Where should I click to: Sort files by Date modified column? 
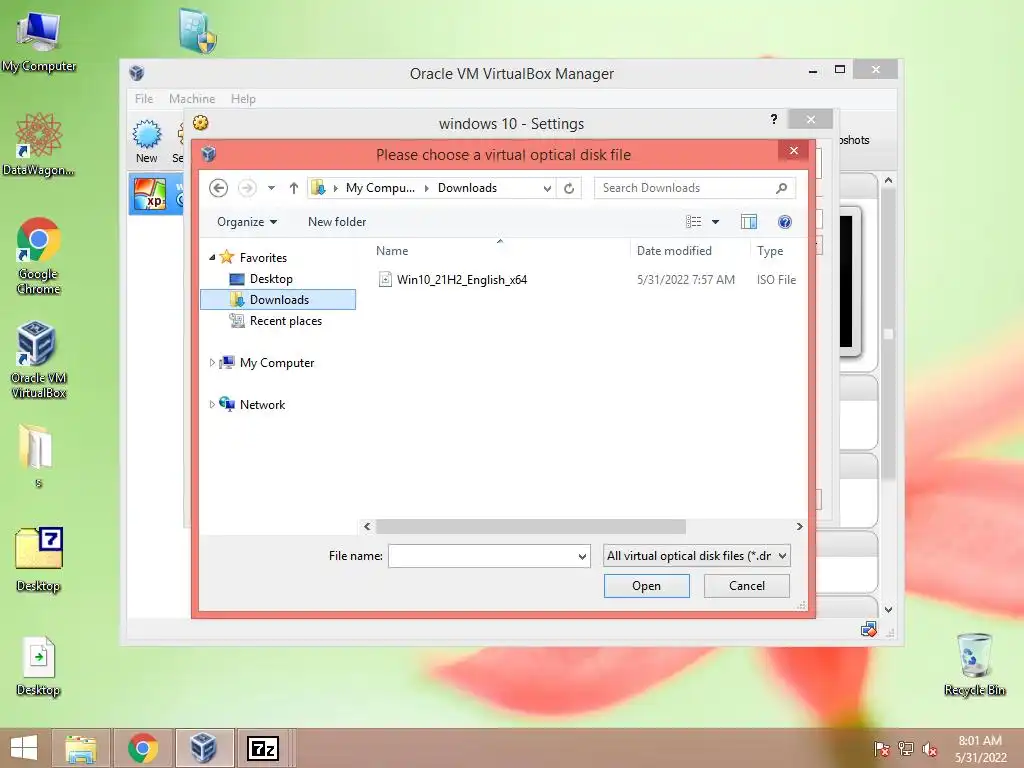pos(674,251)
